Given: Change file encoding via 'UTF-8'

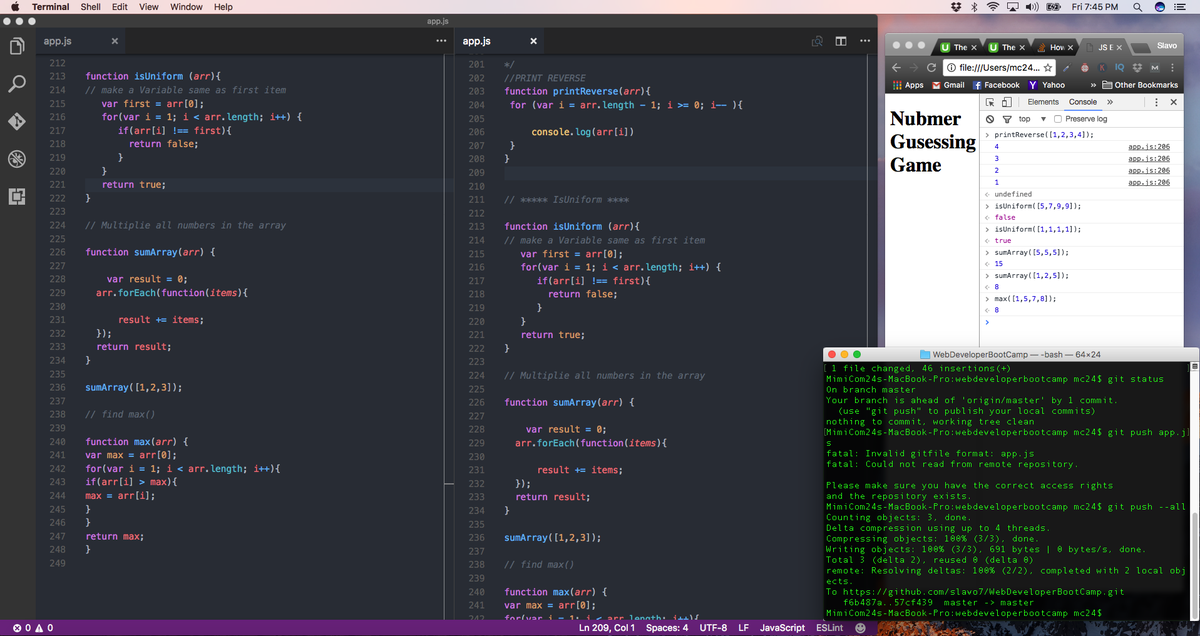Looking at the screenshot, I should [713, 628].
